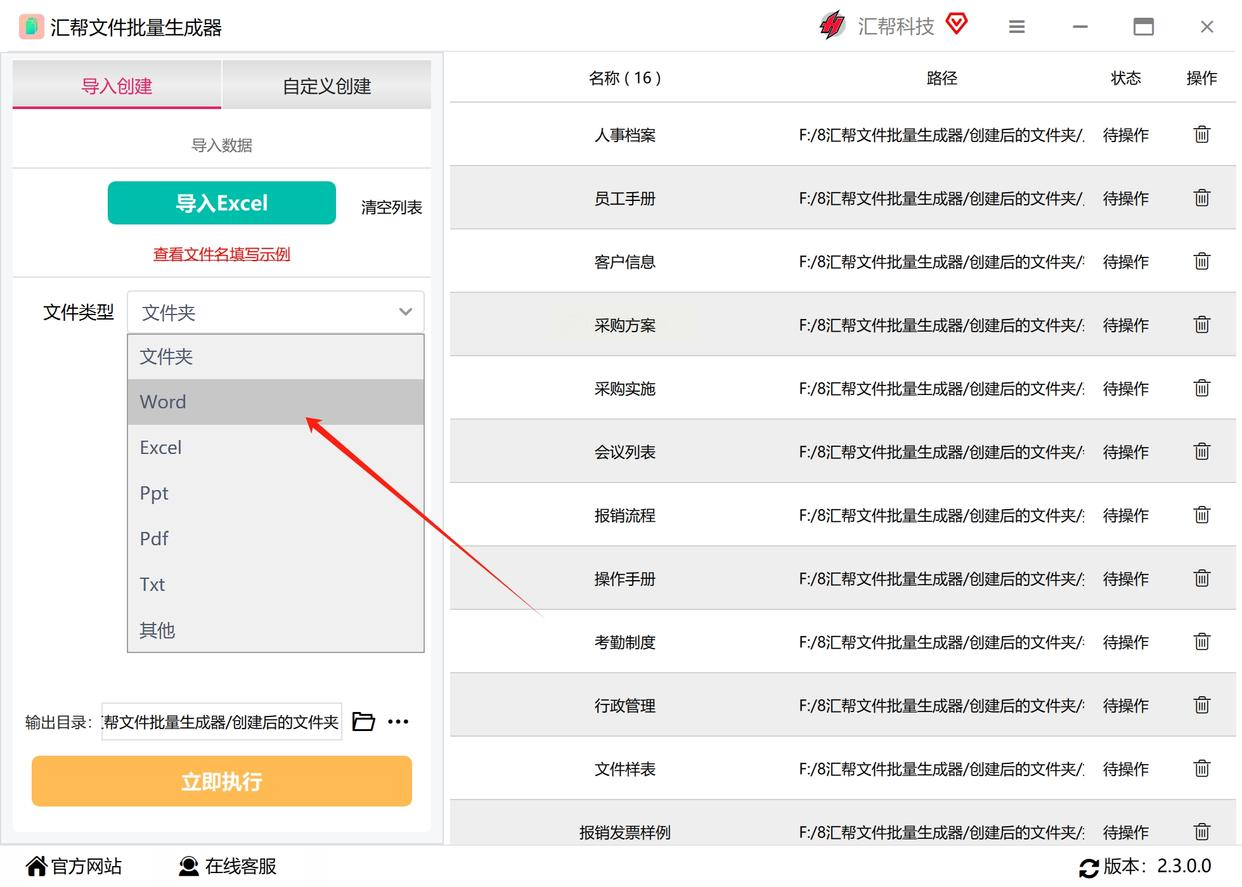Click the 立即执行 button
This screenshot has height=887, width=1242.
(x=222, y=781)
